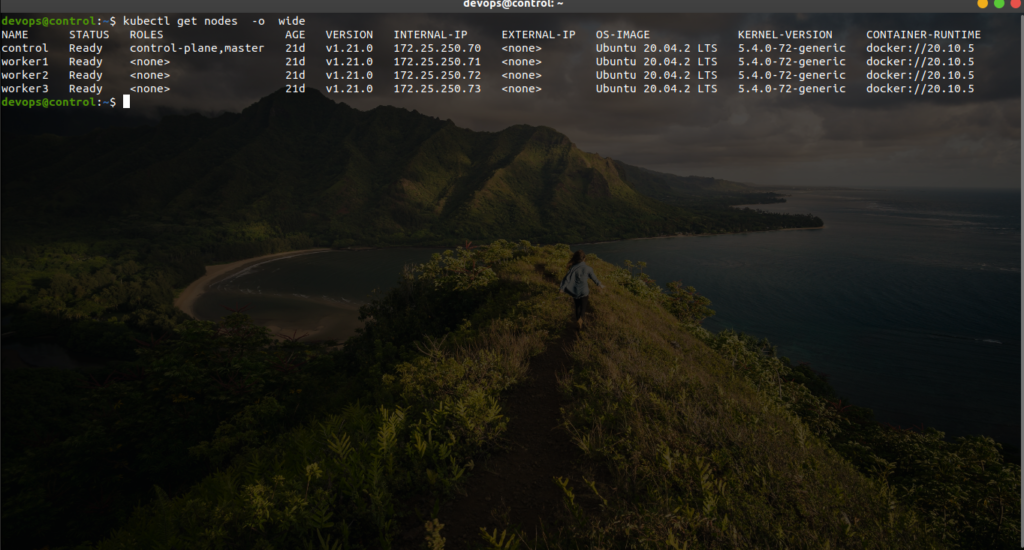Click the IP address 172.25.250.71
This screenshot has width=1024, height=550.
[438, 62]
